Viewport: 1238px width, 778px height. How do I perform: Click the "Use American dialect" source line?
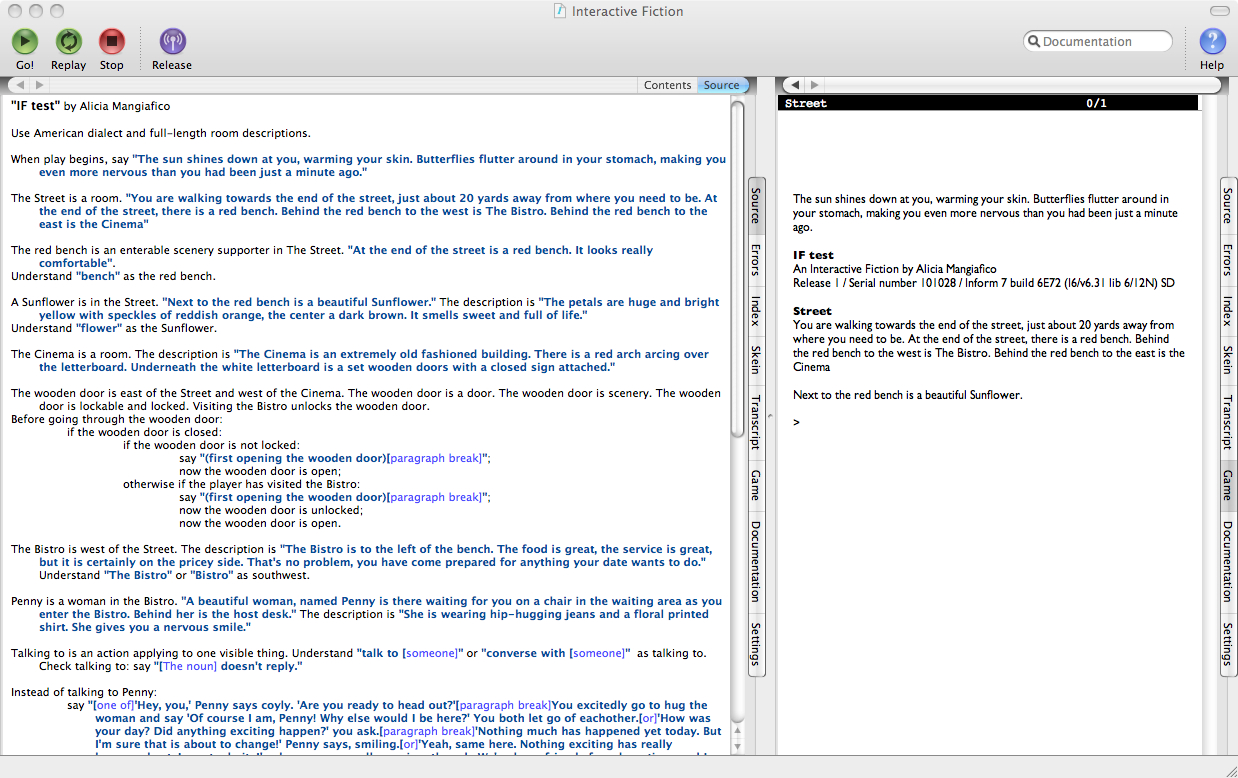(160, 132)
